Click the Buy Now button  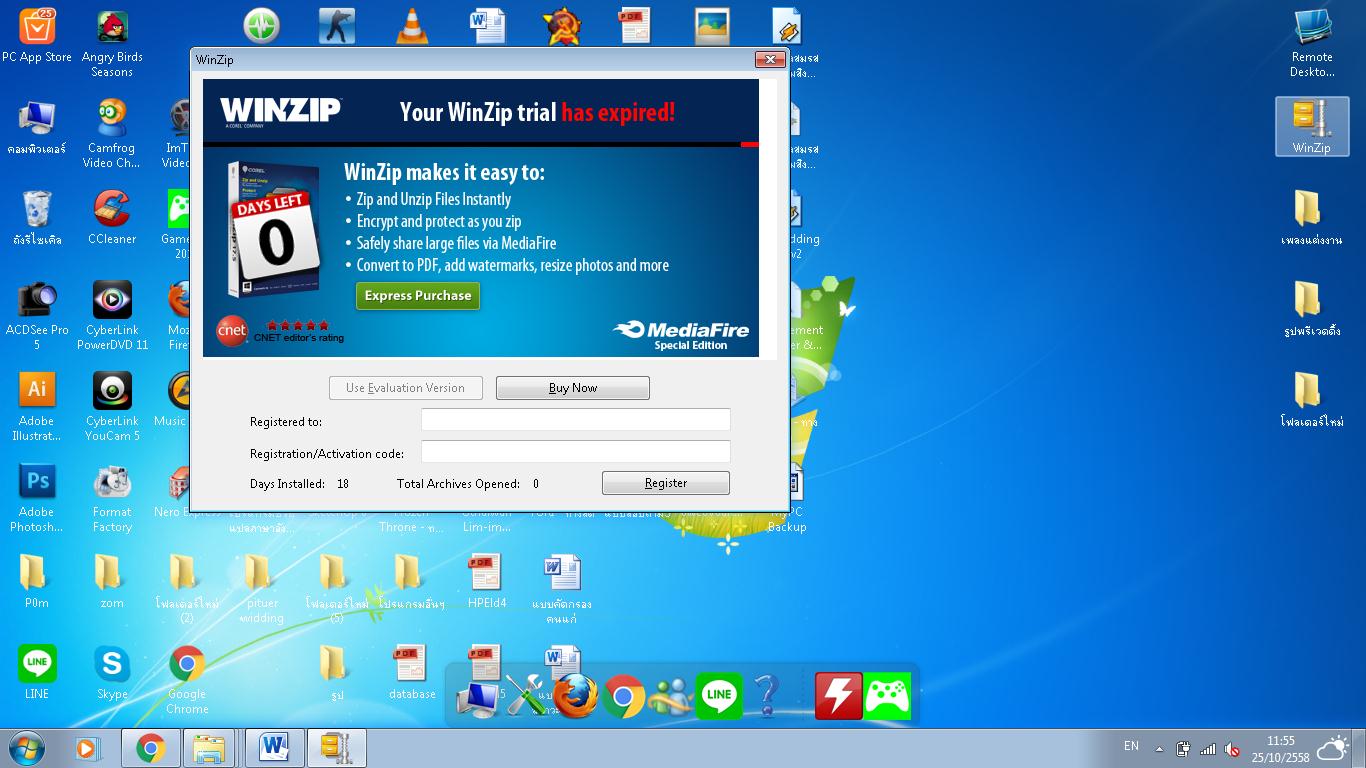(573, 388)
